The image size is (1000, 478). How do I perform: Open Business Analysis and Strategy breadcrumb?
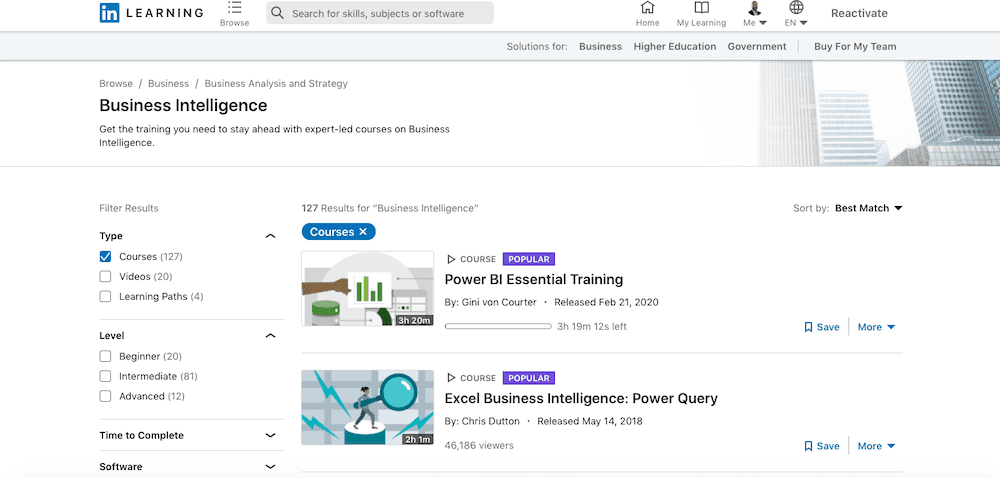click(x=276, y=83)
